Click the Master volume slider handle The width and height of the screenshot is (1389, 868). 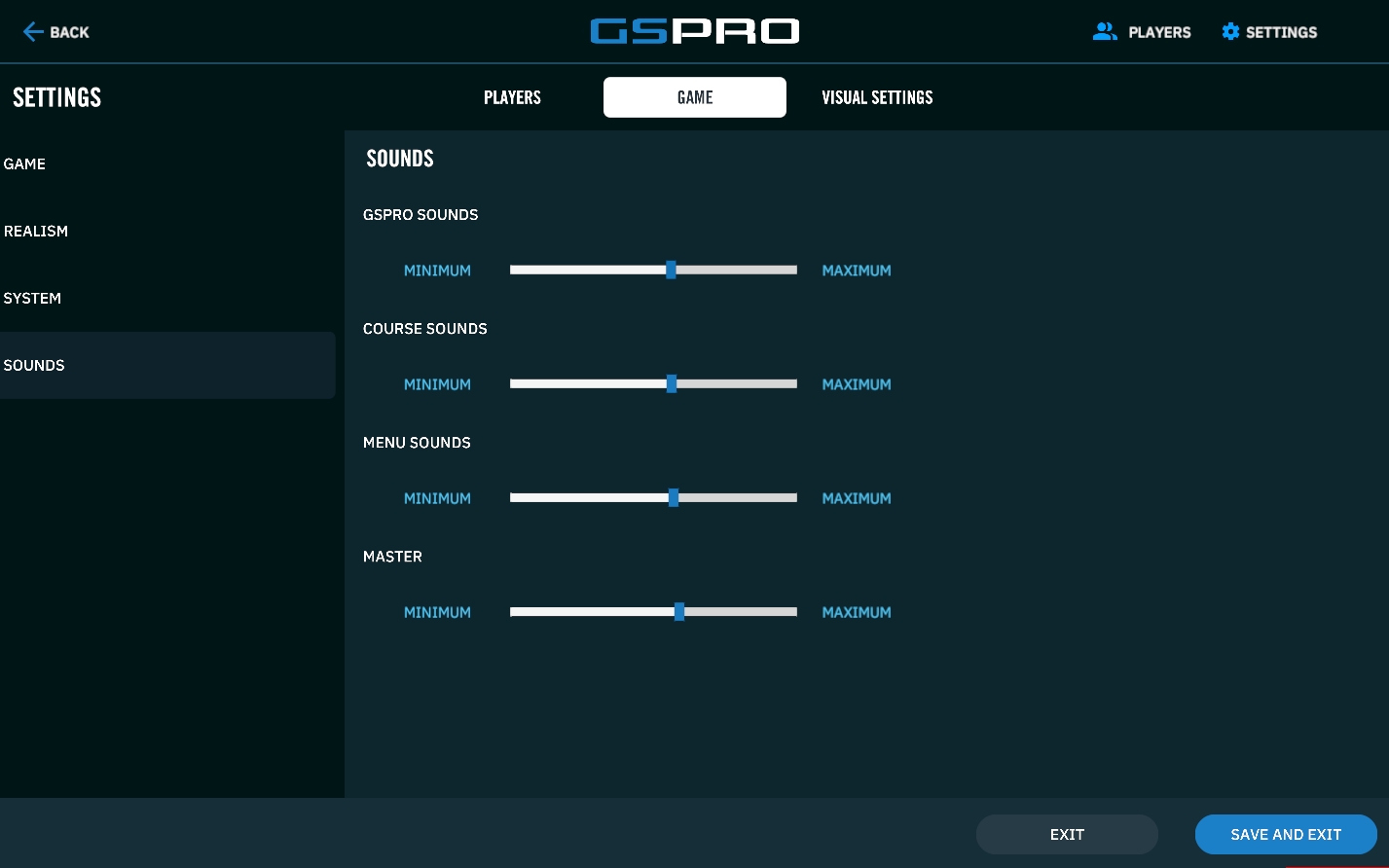(x=679, y=612)
